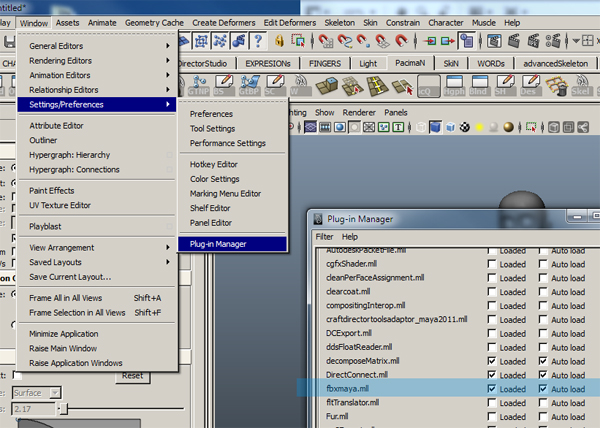This screenshot has height=428, width=600.
Task: Open Filter menu in Plug-in Manager
Action: [324, 237]
